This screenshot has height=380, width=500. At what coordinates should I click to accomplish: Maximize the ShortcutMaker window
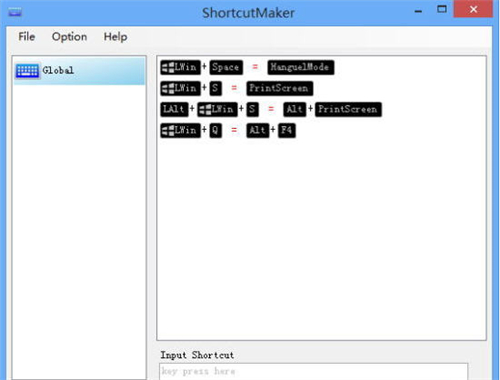click(x=442, y=9)
